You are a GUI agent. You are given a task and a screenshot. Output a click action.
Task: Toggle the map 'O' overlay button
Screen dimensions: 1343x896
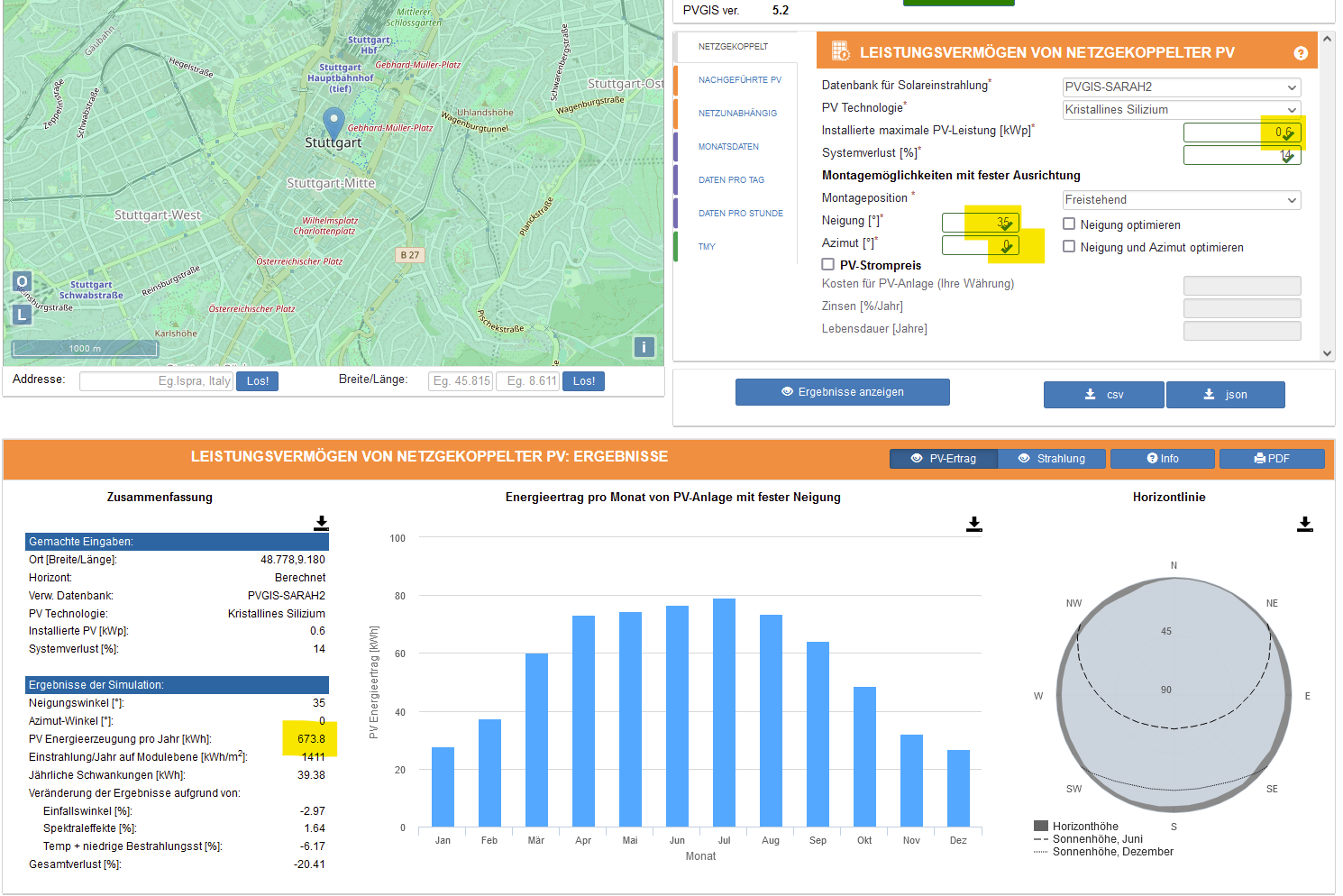coord(23,282)
